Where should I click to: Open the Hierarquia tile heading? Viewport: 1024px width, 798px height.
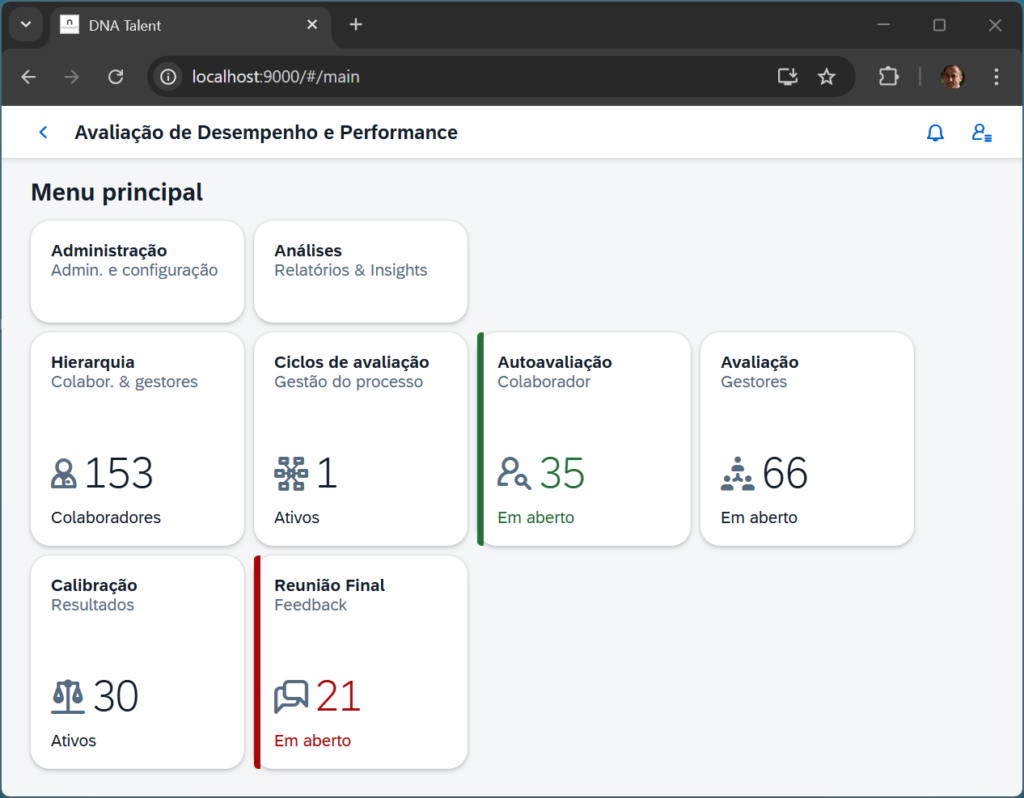coord(93,362)
